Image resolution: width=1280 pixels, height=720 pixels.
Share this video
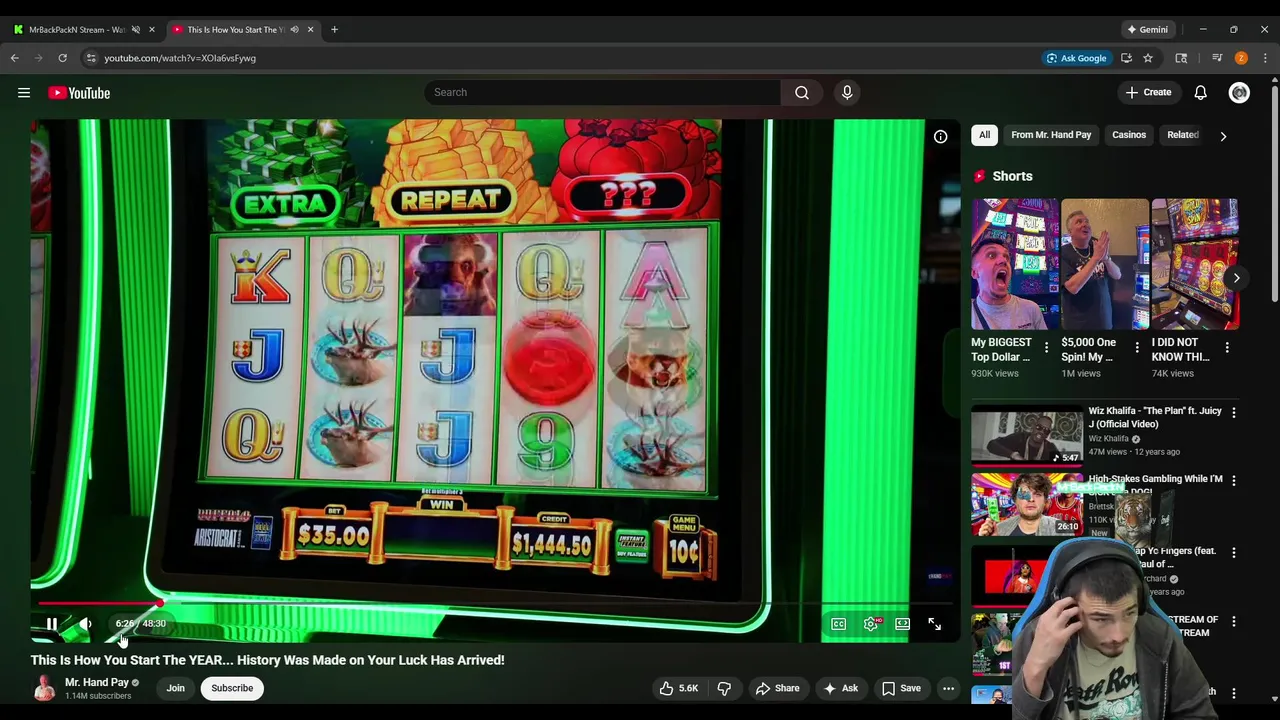778,688
